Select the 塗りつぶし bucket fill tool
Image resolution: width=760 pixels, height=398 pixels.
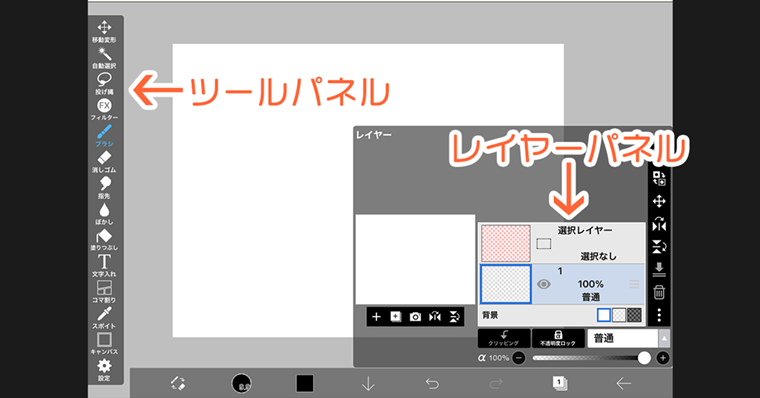click(104, 240)
